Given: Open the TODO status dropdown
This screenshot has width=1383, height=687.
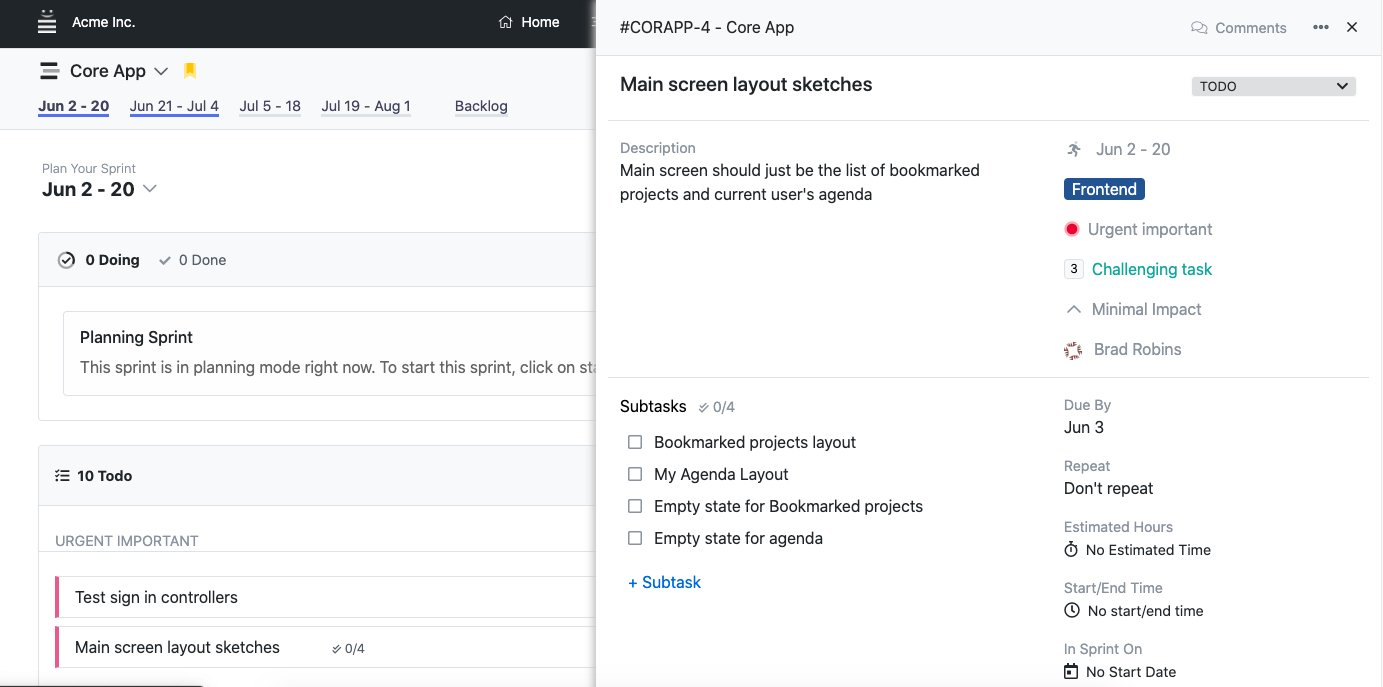Looking at the screenshot, I should coord(1273,87).
